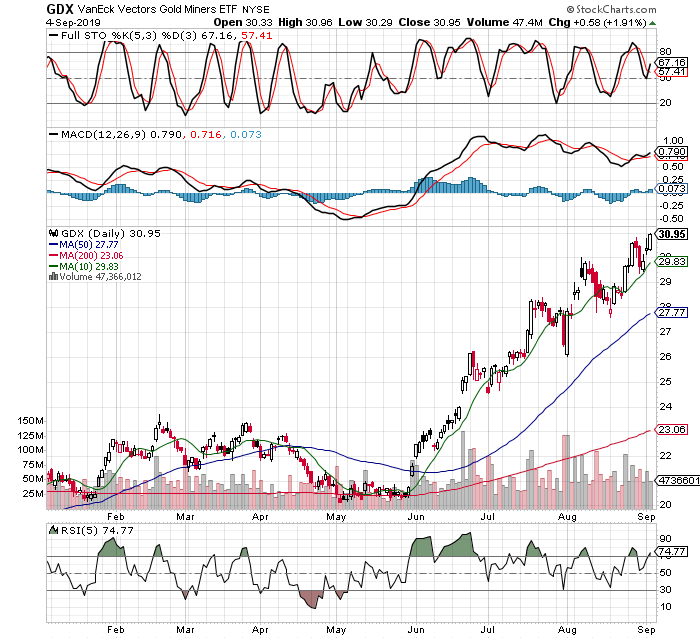Screen dimensions: 700x639
Task: Click the 74.77 RSI axis label
Action: click(x=671, y=551)
